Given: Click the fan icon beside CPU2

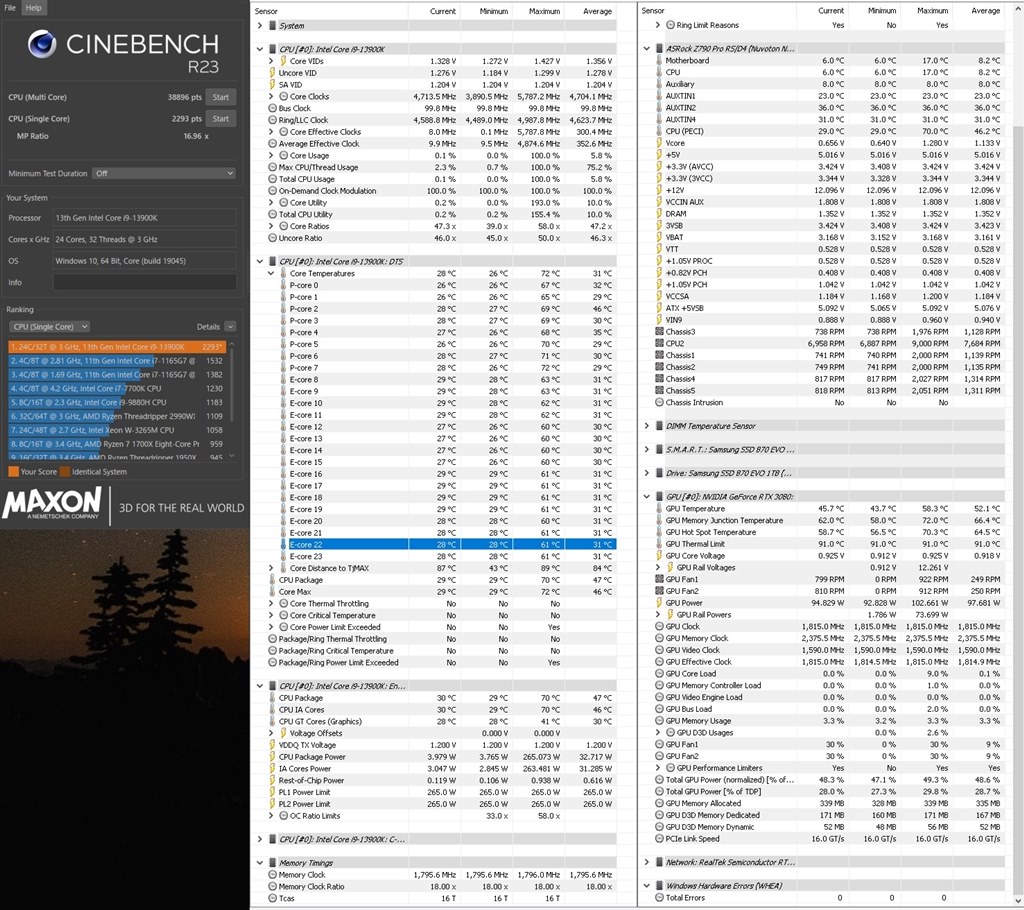Looking at the screenshot, I should click(x=659, y=344).
